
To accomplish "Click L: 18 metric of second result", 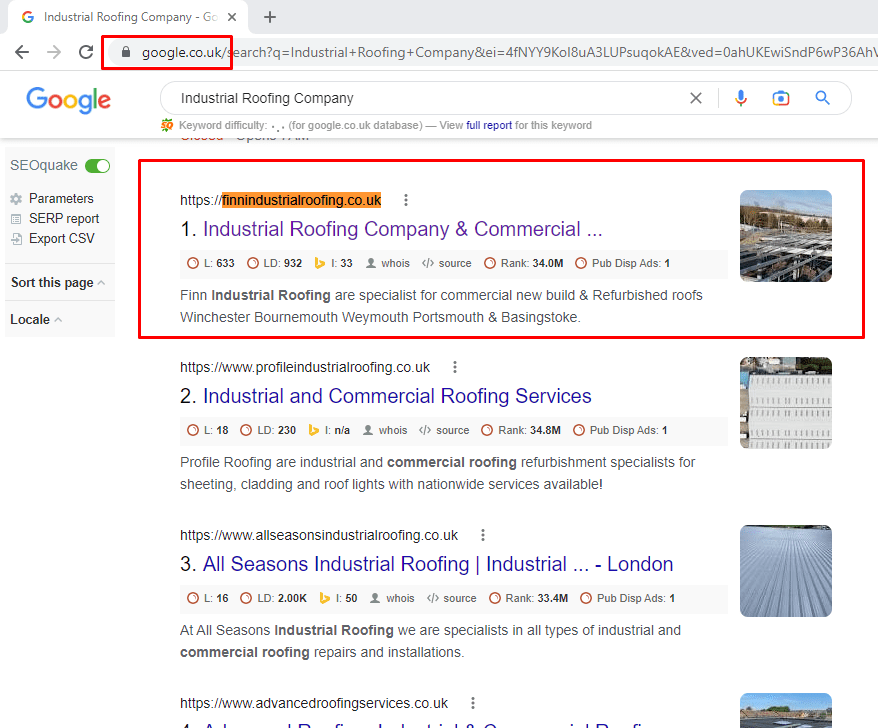I will 208,430.
